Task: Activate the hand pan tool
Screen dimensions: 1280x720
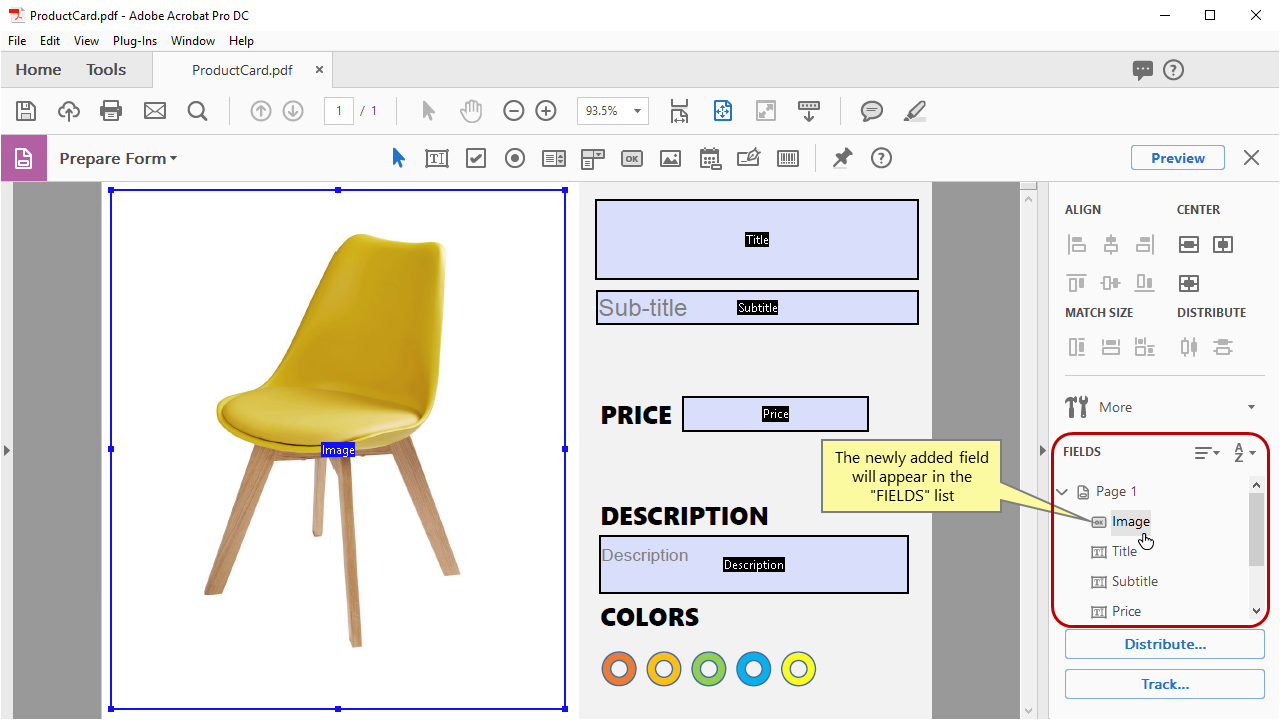Action: (470, 111)
